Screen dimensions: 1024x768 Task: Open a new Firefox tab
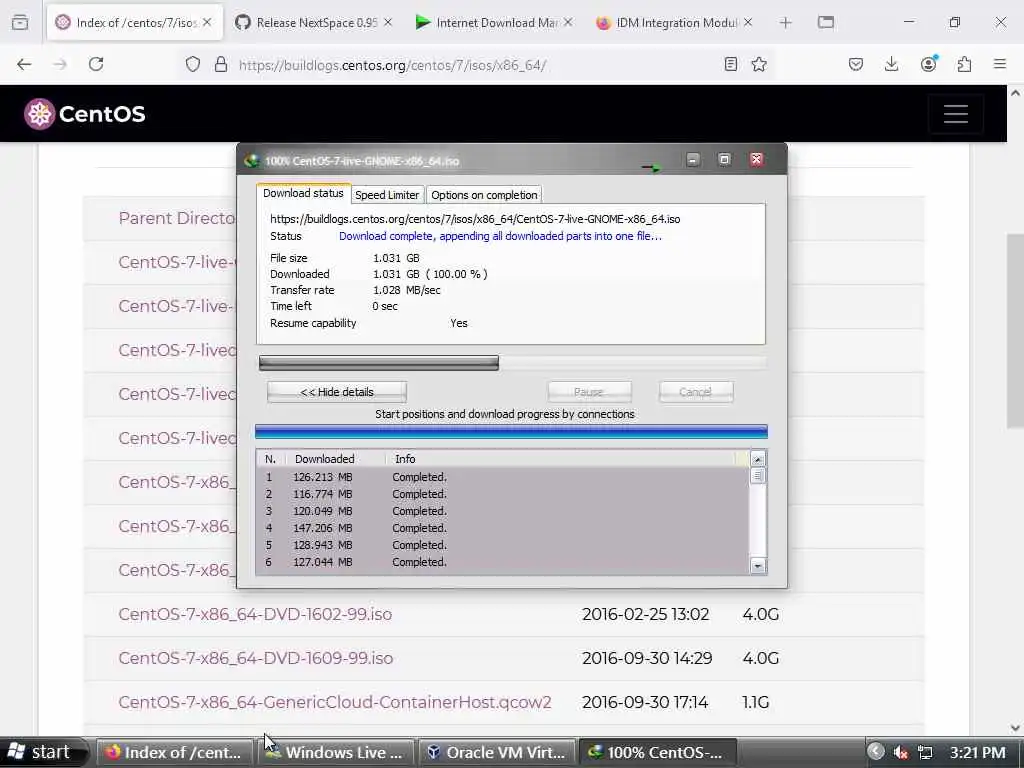coord(786,23)
